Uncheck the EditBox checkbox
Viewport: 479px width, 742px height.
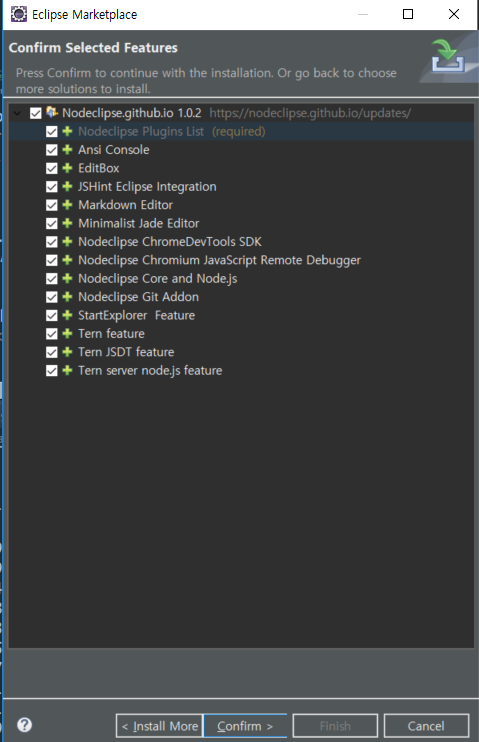click(52, 168)
